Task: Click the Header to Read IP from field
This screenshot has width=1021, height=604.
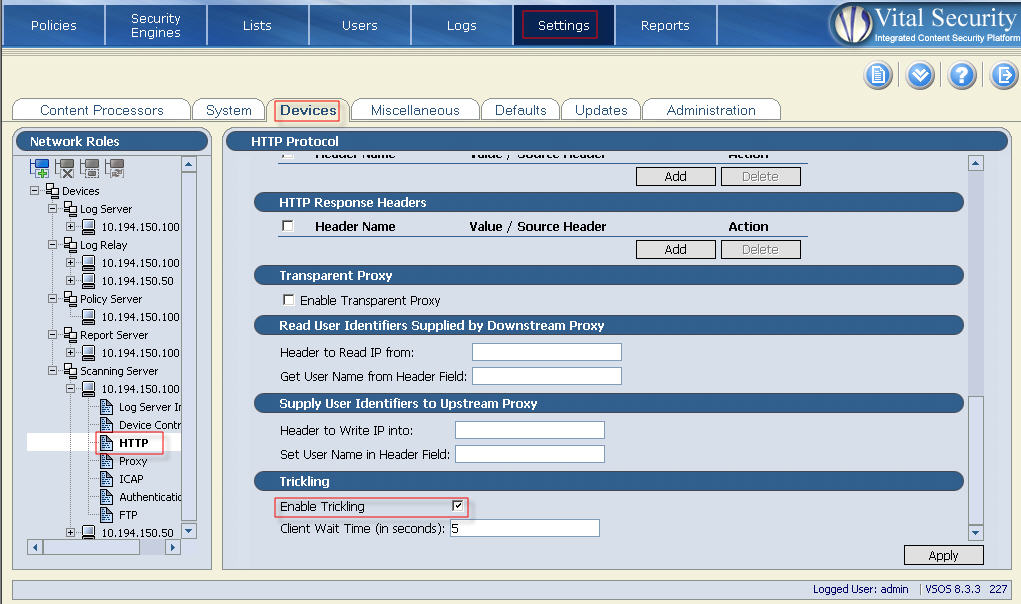Action: pos(546,352)
